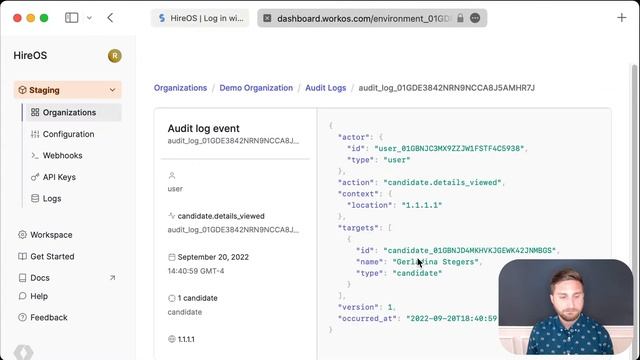Open Organizations in the sidebar
The height and width of the screenshot is (360, 640).
[x=72, y=112]
